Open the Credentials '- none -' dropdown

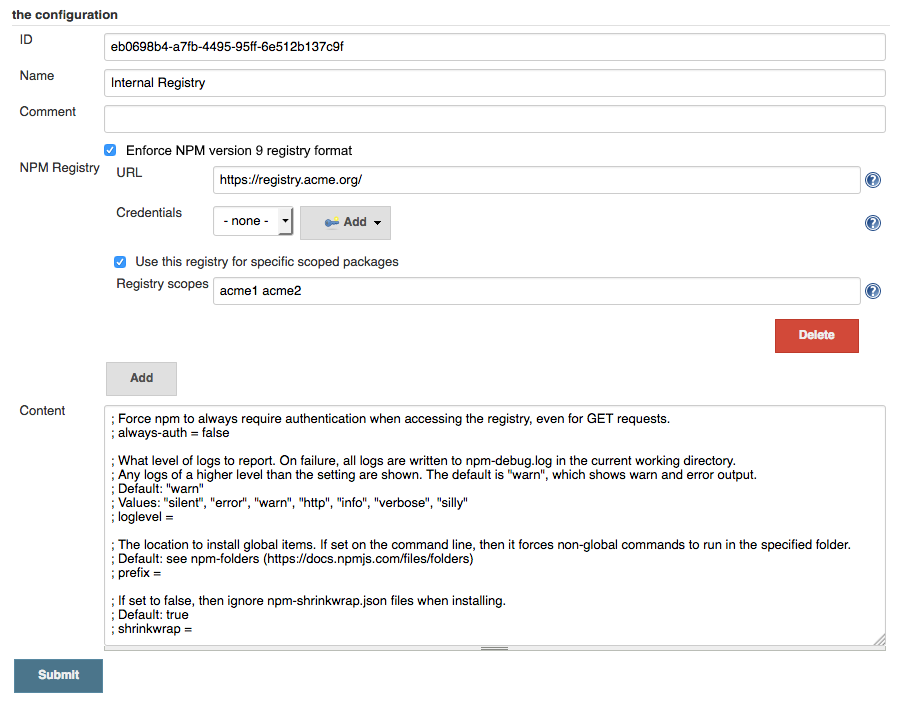(x=253, y=222)
